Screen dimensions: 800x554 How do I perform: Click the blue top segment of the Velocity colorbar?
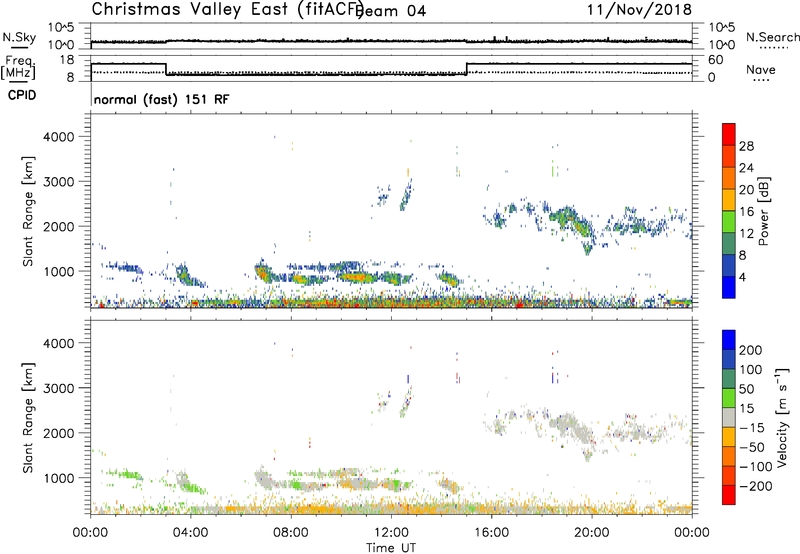click(729, 340)
